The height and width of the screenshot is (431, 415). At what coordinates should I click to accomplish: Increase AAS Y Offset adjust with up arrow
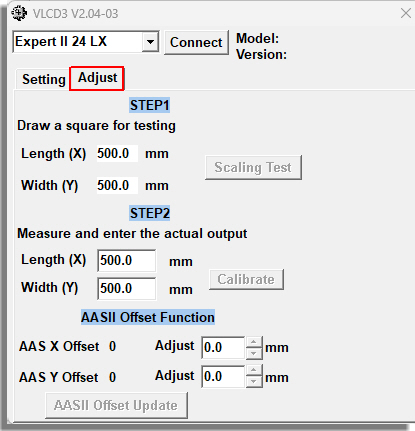click(254, 370)
